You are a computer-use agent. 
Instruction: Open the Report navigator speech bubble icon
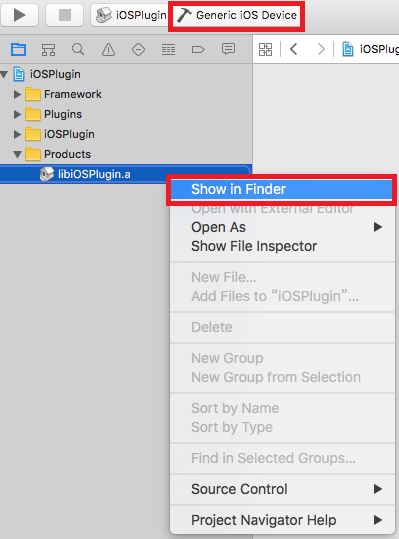tap(228, 49)
